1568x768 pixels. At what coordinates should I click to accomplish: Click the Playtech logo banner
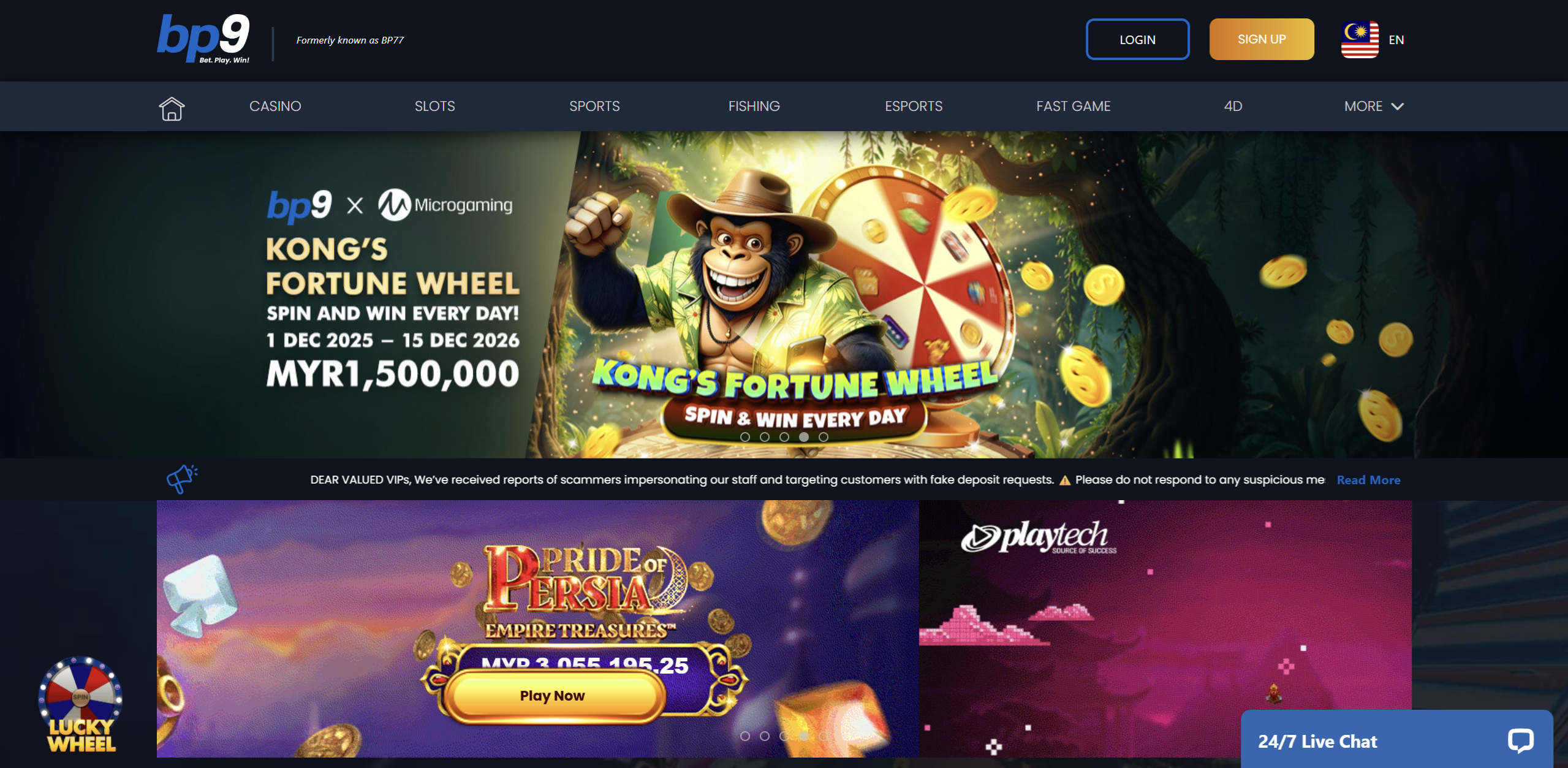[1039, 538]
